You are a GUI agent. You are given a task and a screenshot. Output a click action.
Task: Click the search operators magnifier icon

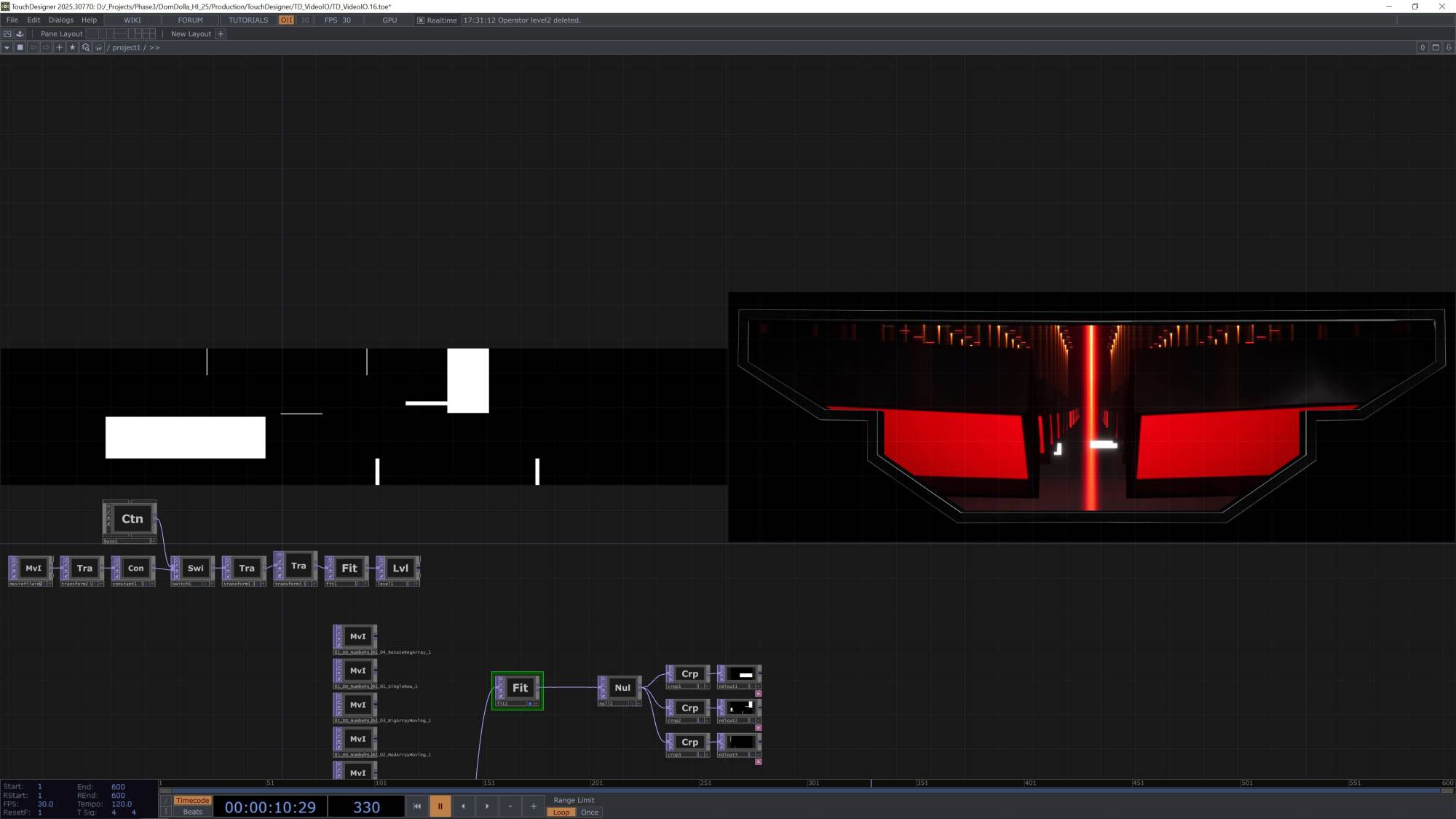pos(85,47)
